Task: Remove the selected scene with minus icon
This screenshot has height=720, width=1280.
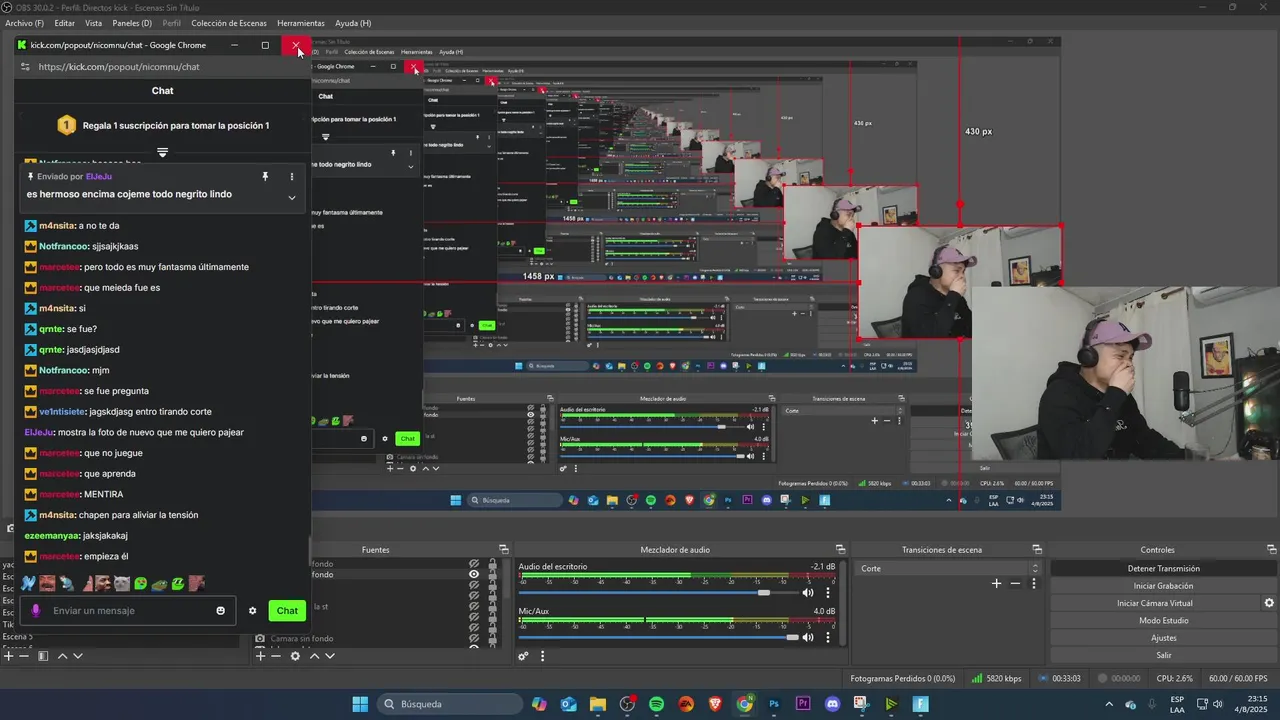Action: [24, 656]
